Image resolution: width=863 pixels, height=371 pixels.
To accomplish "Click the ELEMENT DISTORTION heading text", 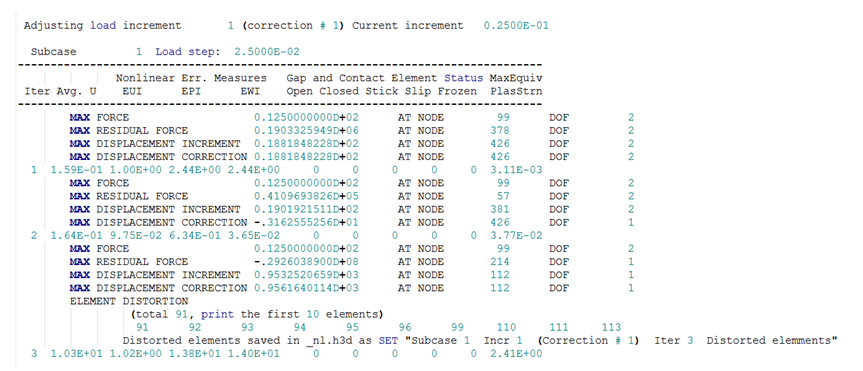I will pos(129,301).
